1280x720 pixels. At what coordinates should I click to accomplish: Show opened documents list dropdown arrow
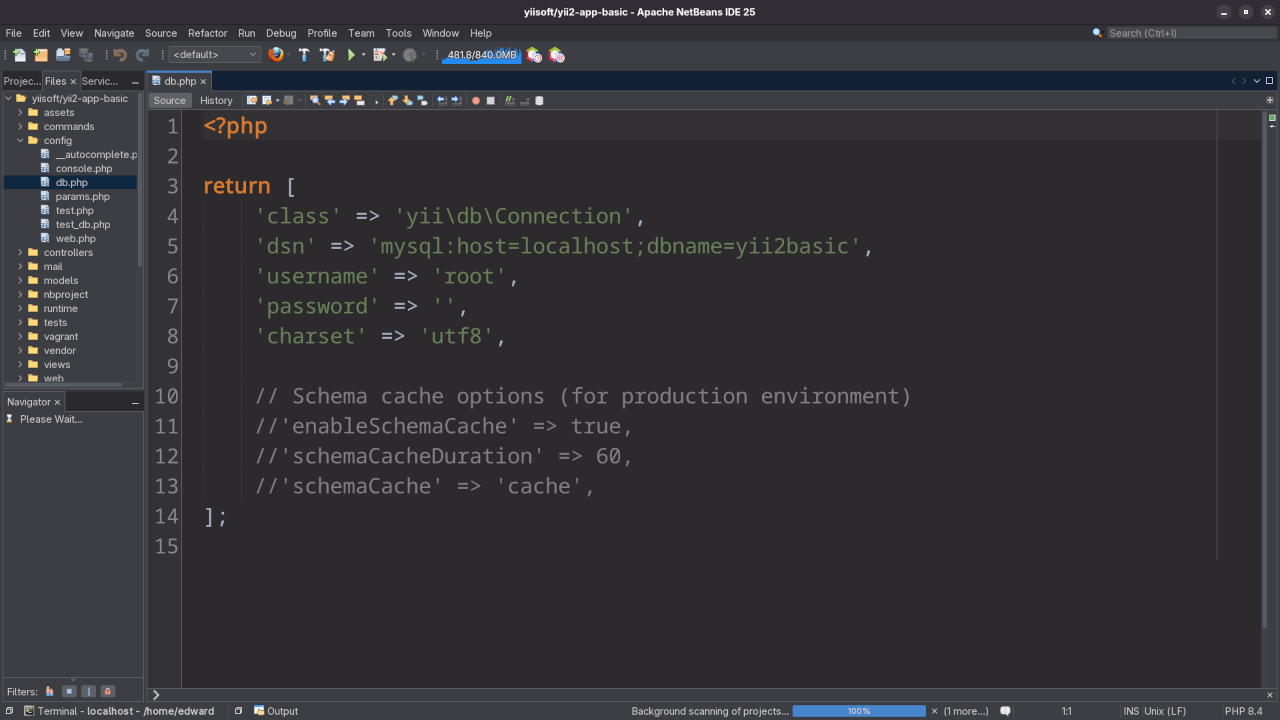(x=1257, y=81)
